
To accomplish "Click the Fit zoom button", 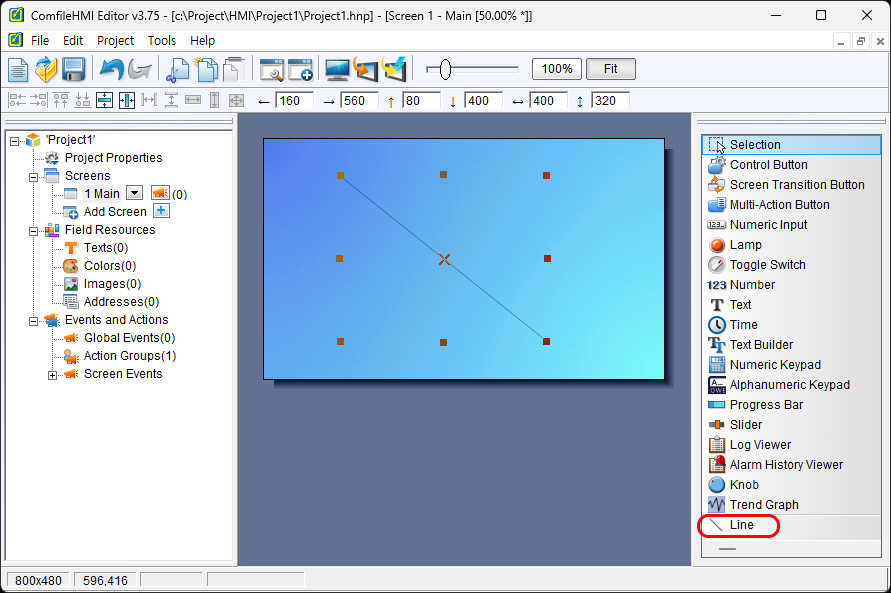I will 610,69.
